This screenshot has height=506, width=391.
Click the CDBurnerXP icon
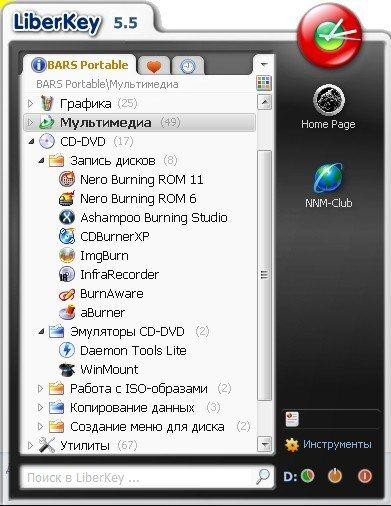point(67,236)
